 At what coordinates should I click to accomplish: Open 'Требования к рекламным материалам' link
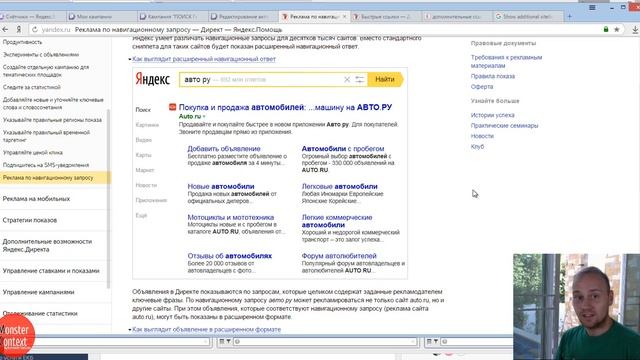[507, 61]
